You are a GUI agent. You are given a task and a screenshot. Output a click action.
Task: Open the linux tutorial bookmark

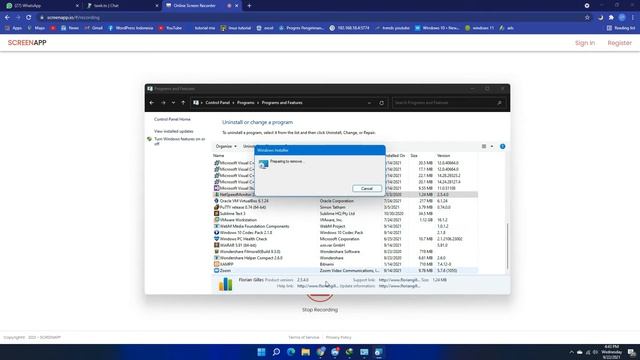(x=236, y=28)
